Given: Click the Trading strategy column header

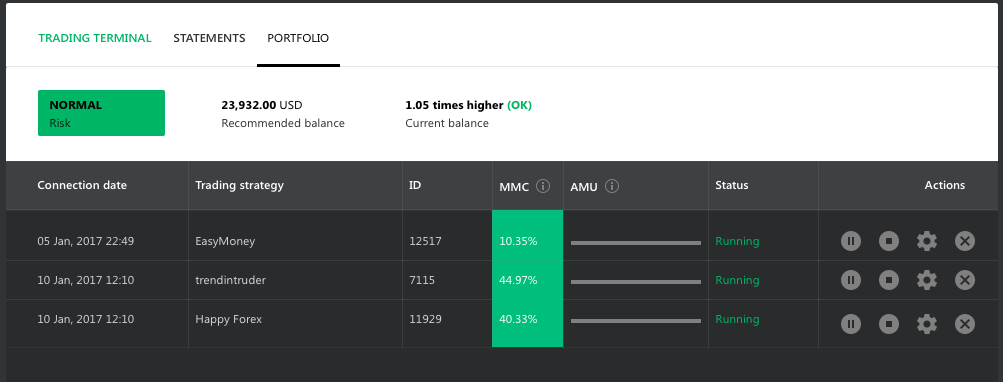Looking at the screenshot, I should 239,186.
